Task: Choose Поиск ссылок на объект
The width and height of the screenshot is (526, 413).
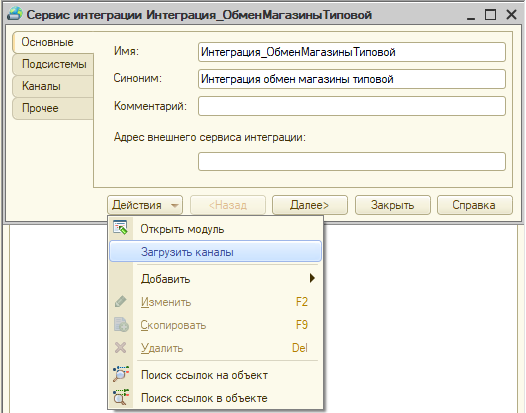Action: 215,375
